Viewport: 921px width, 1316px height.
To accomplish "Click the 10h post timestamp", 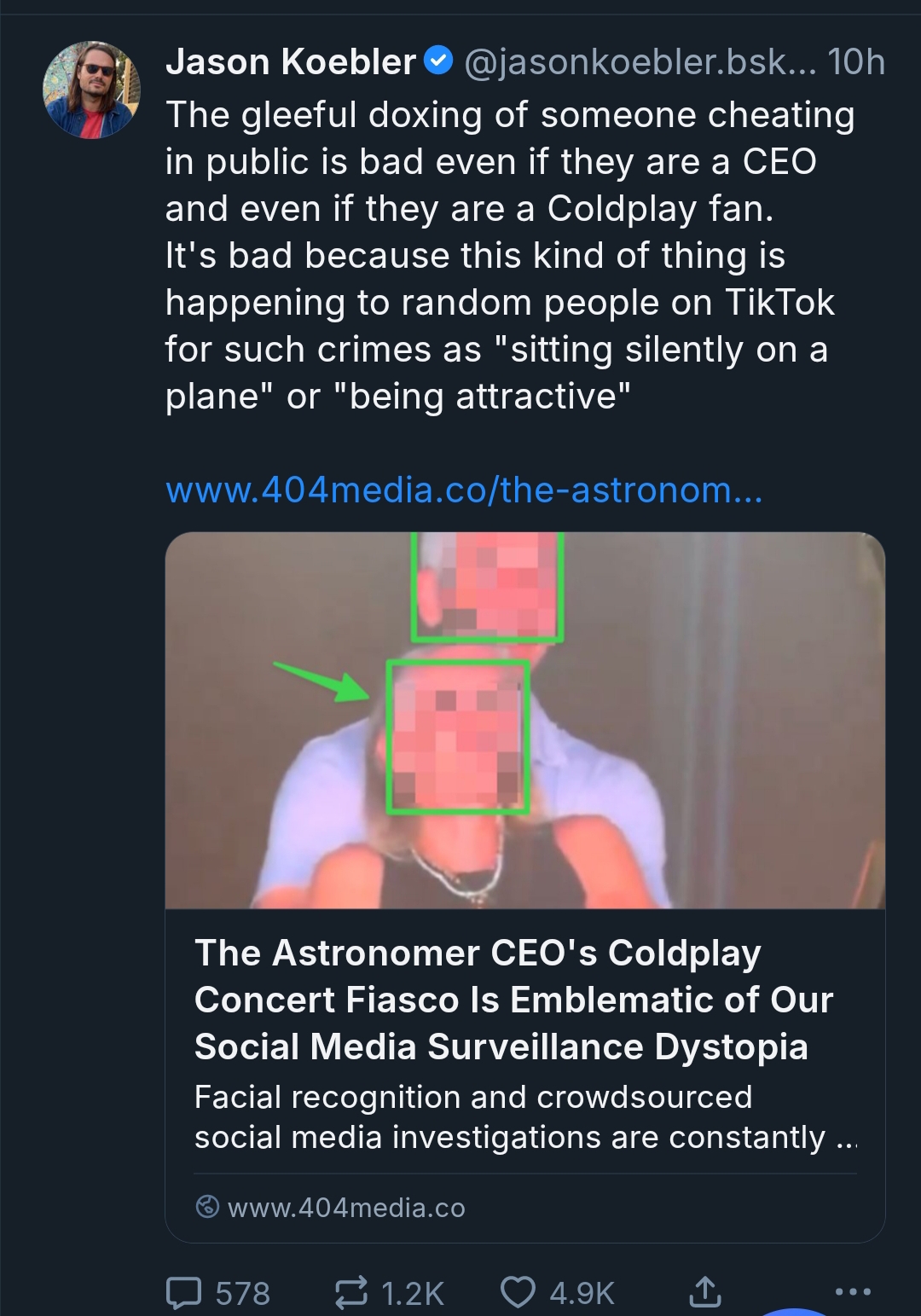I will 855,61.
